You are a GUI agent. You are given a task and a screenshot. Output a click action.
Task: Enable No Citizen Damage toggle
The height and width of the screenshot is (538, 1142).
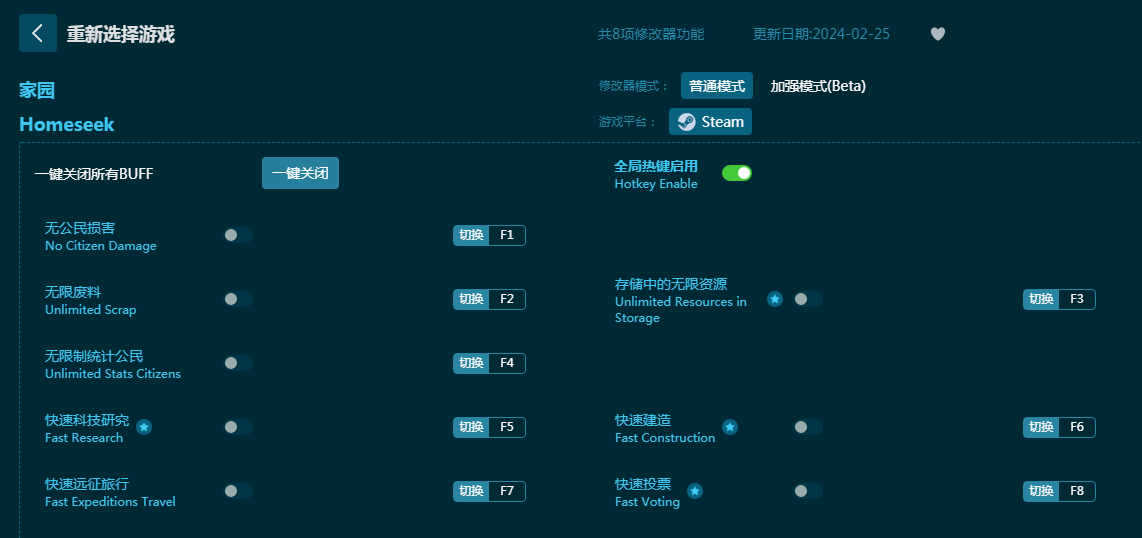(x=237, y=235)
